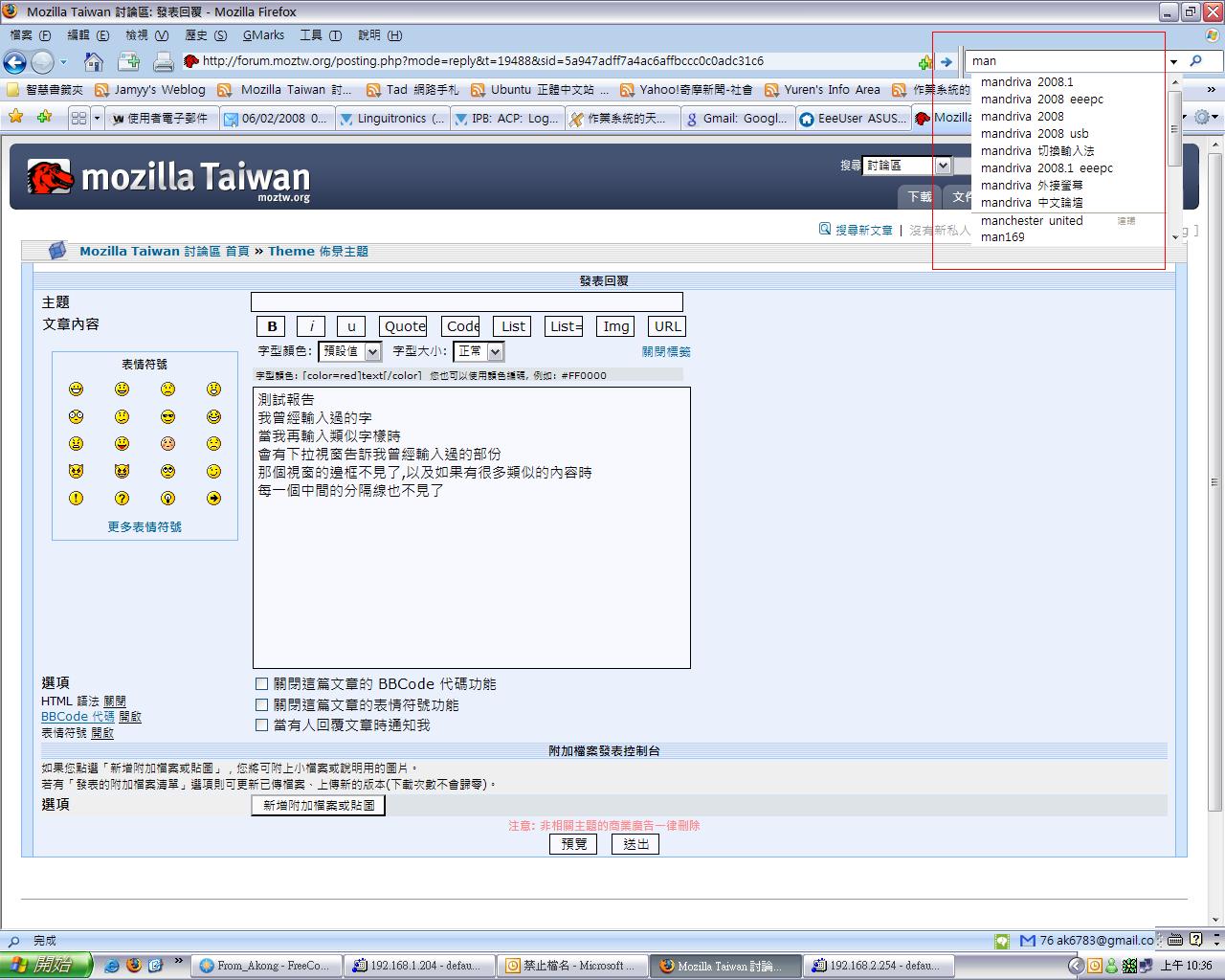
Task: Open the forum search scope dropdown
Action: [905, 166]
